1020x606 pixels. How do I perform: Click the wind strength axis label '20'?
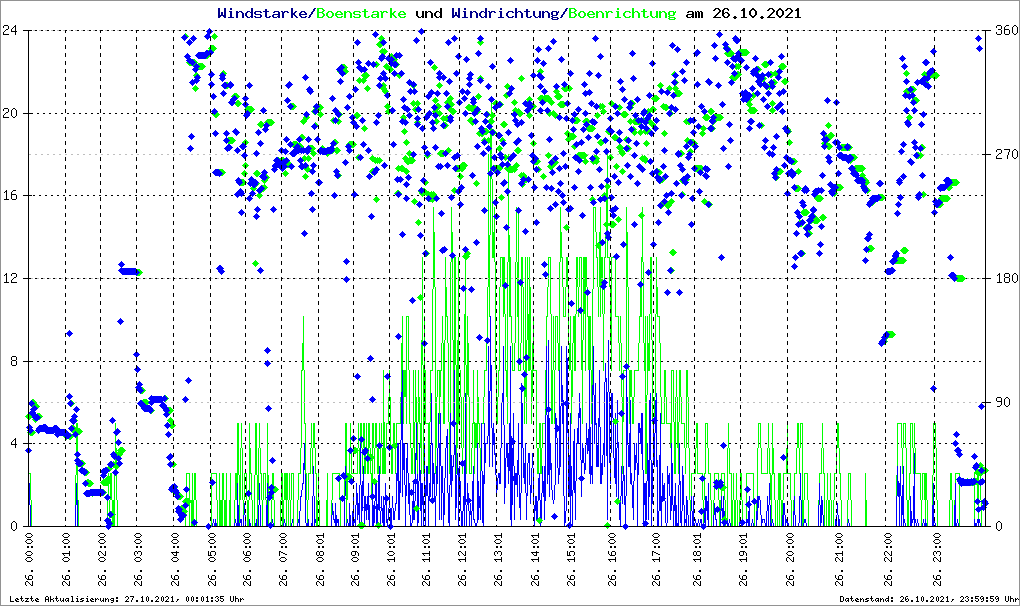pyautogui.click(x=10, y=113)
